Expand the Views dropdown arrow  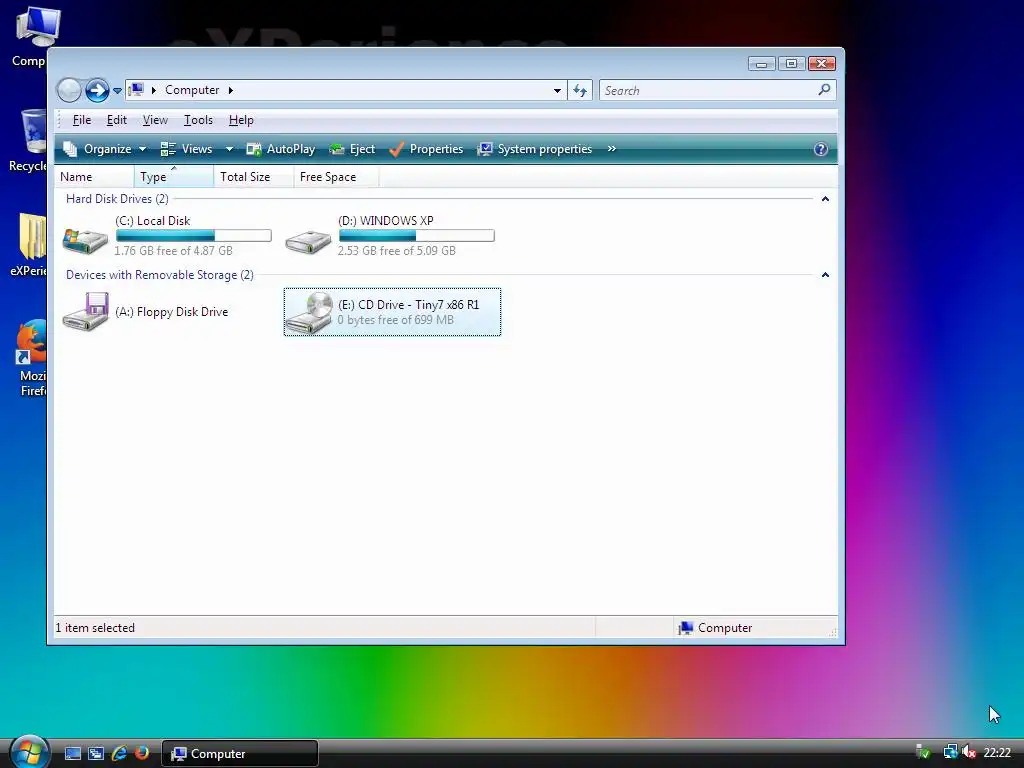pos(229,150)
